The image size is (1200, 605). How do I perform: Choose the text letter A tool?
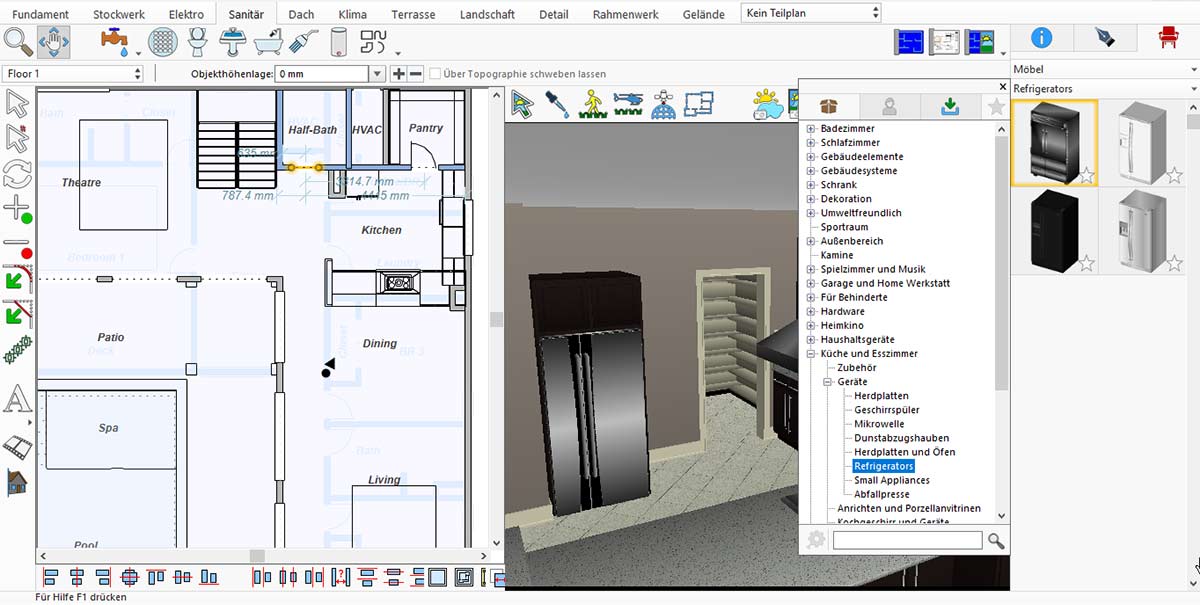click(x=17, y=399)
